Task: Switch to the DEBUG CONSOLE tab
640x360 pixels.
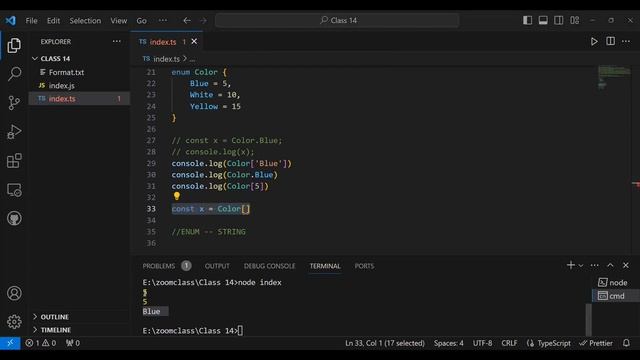Action: point(269,266)
